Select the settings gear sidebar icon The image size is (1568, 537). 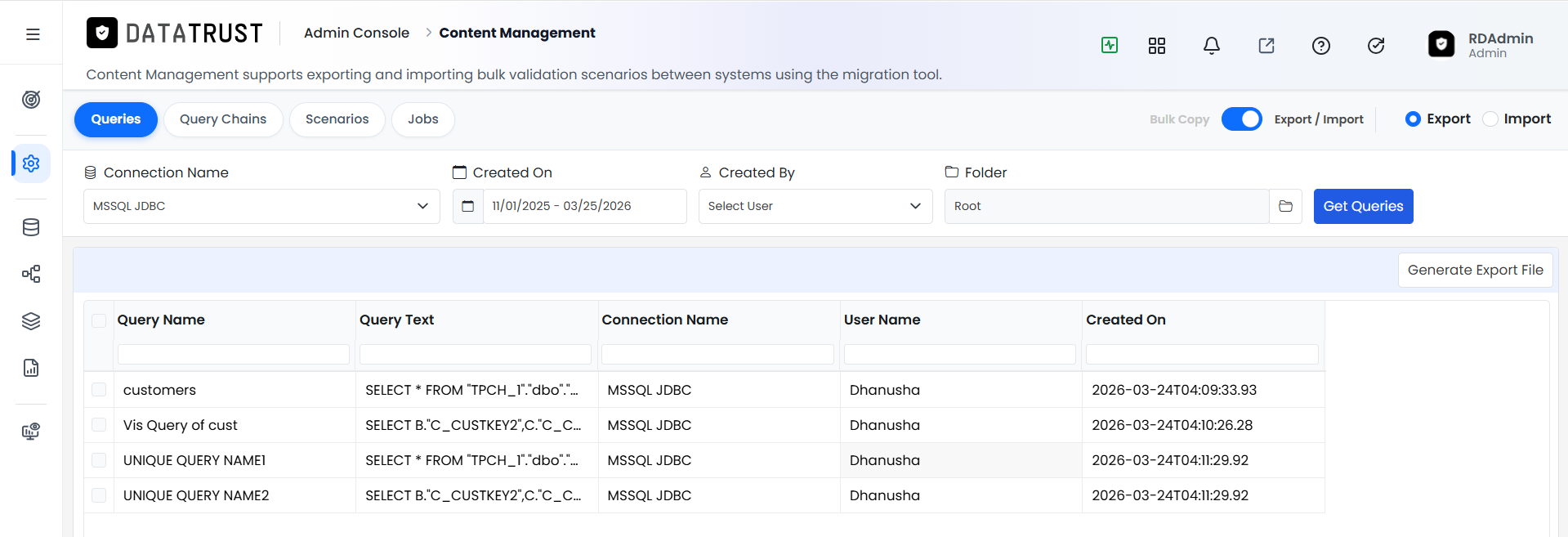[31, 163]
